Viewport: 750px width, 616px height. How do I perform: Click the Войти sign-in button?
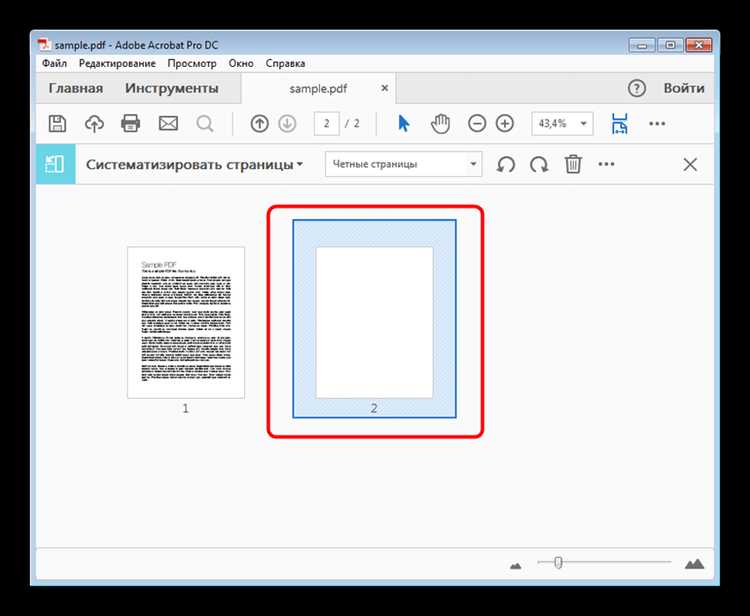[x=684, y=88]
